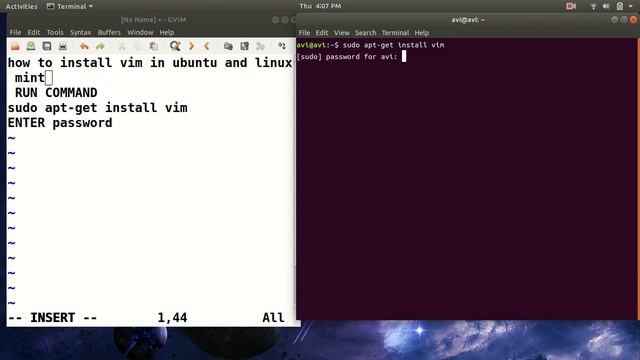
Task: Click the battery icon in top bar
Action: point(620,6)
